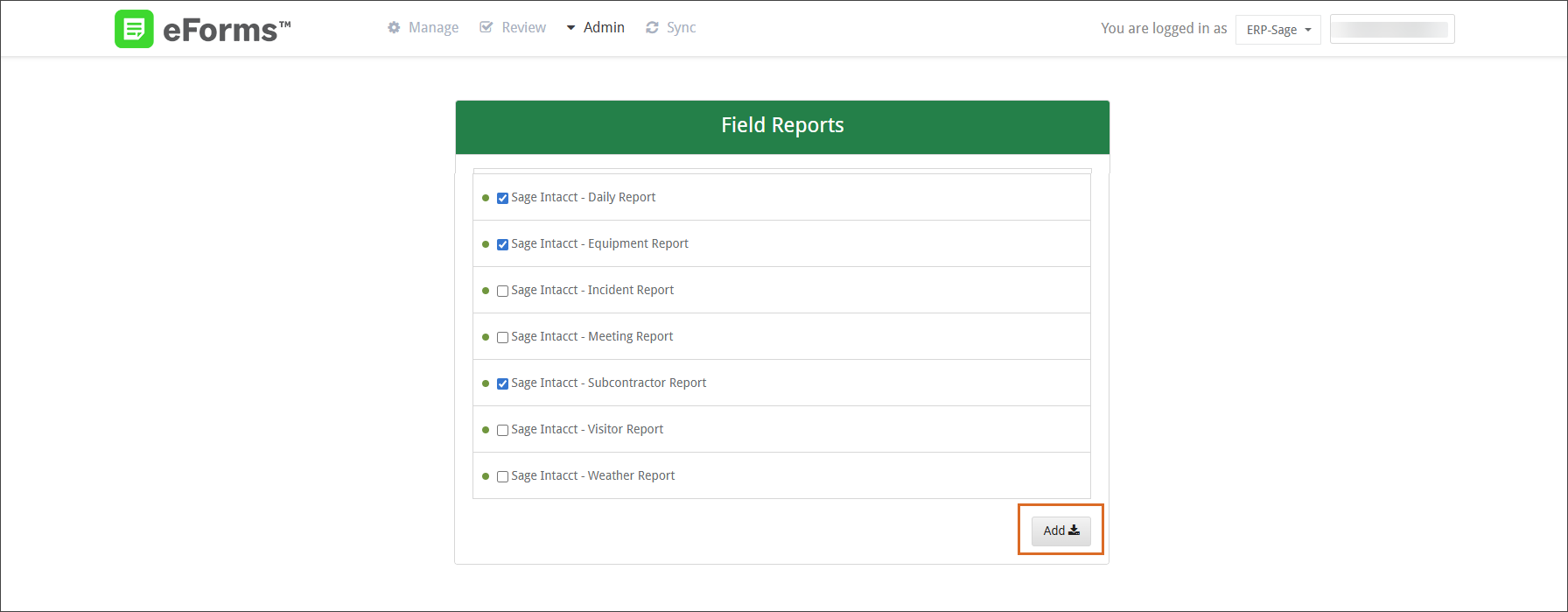This screenshot has width=1568, height=612.
Task: Click the Add button
Action: 1061,531
